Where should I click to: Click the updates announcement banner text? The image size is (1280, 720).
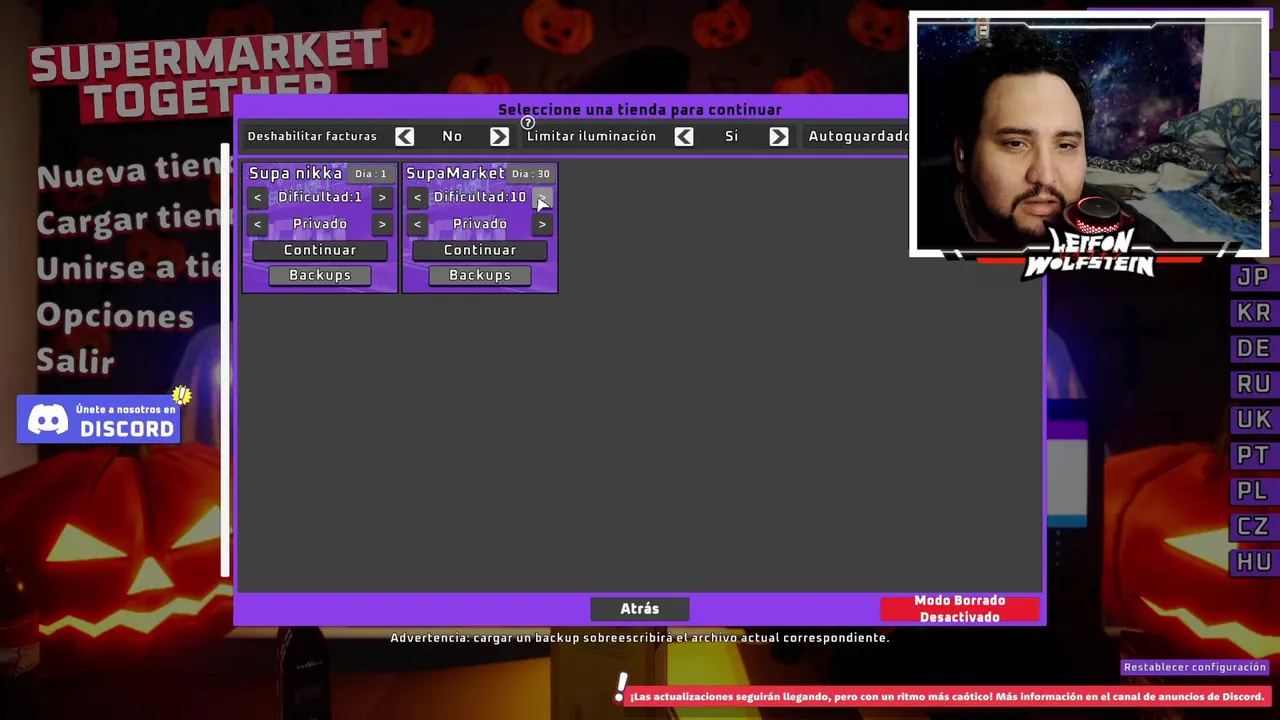[947, 697]
